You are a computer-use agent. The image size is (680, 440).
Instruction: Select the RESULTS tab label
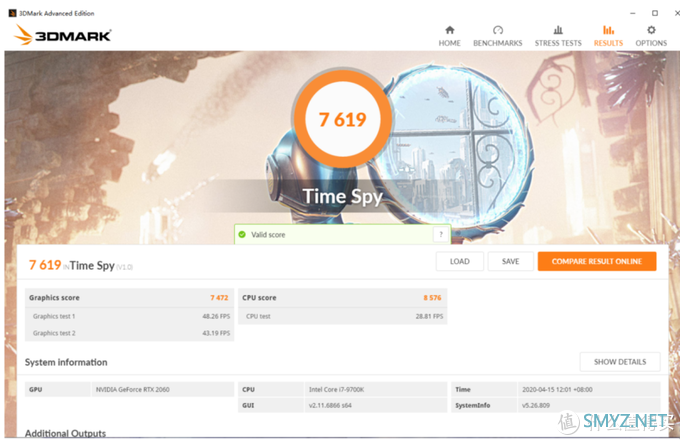(x=608, y=43)
